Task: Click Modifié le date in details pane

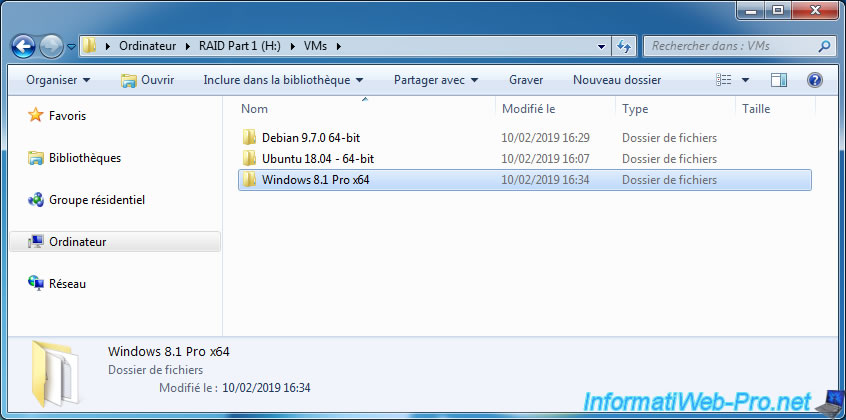Action: [x=266, y=388]
